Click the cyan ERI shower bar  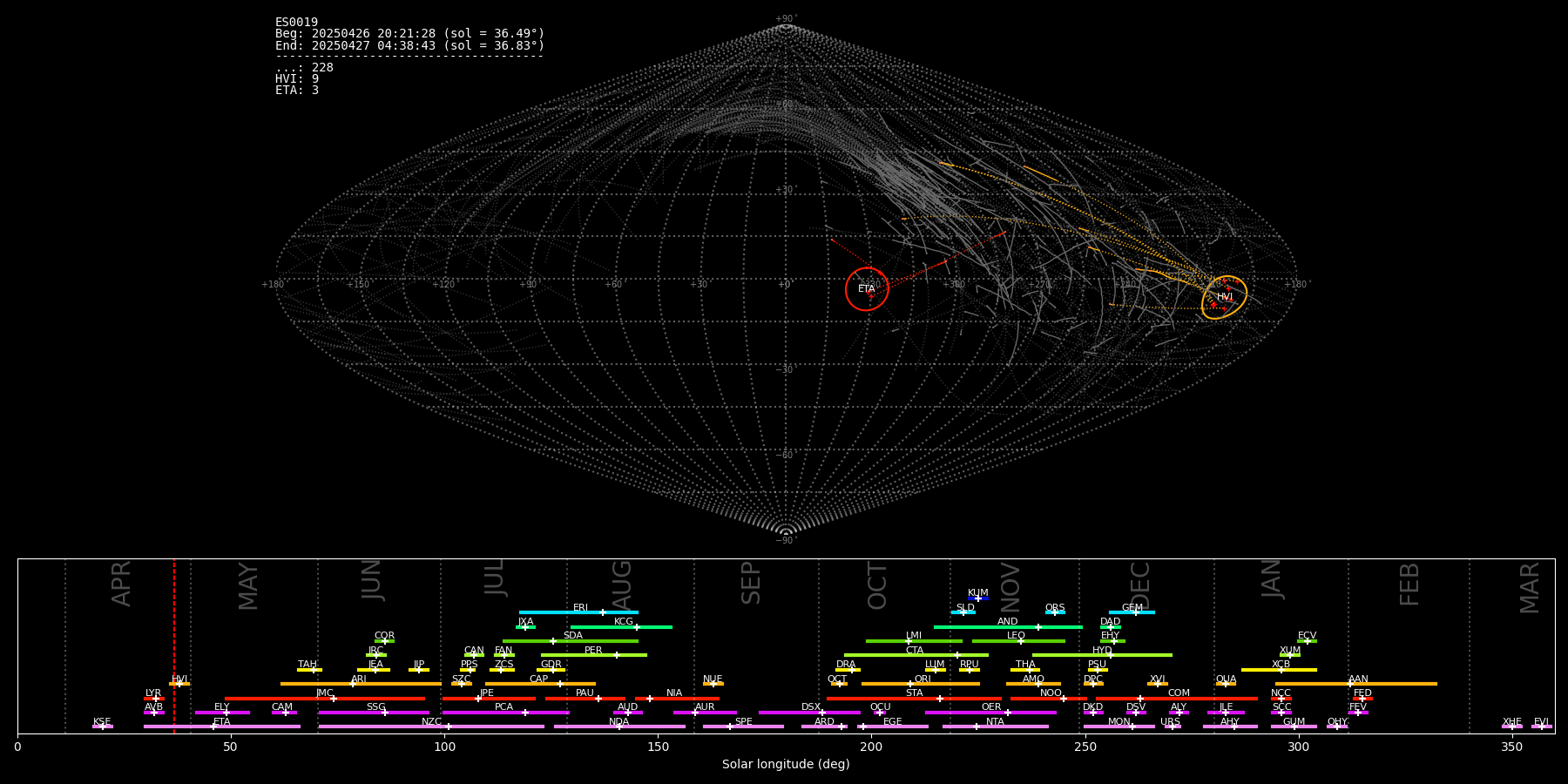coord(578,612)
